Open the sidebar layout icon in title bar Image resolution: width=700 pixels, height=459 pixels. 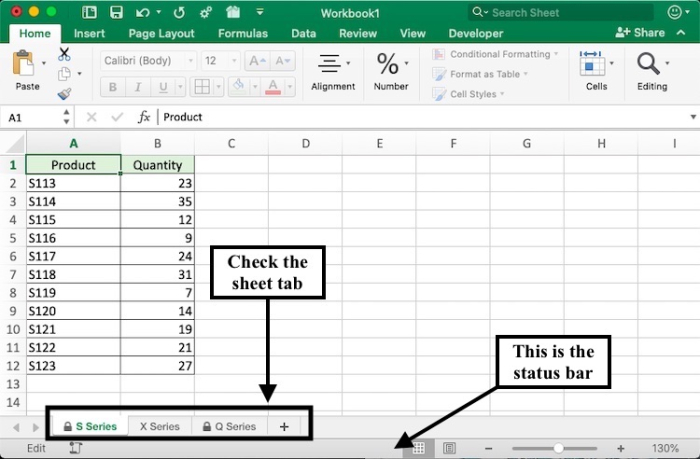(89, 12)
